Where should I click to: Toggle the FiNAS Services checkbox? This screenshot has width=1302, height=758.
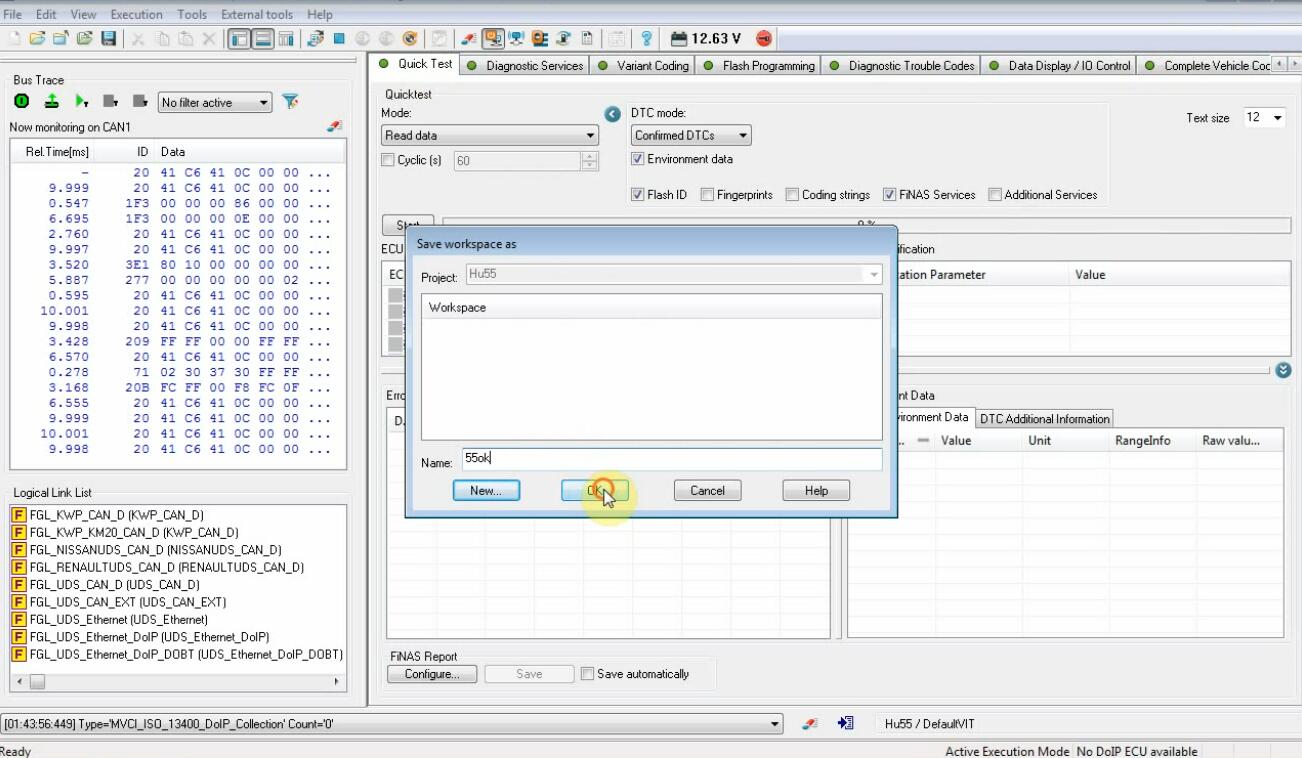coord(889,195)
